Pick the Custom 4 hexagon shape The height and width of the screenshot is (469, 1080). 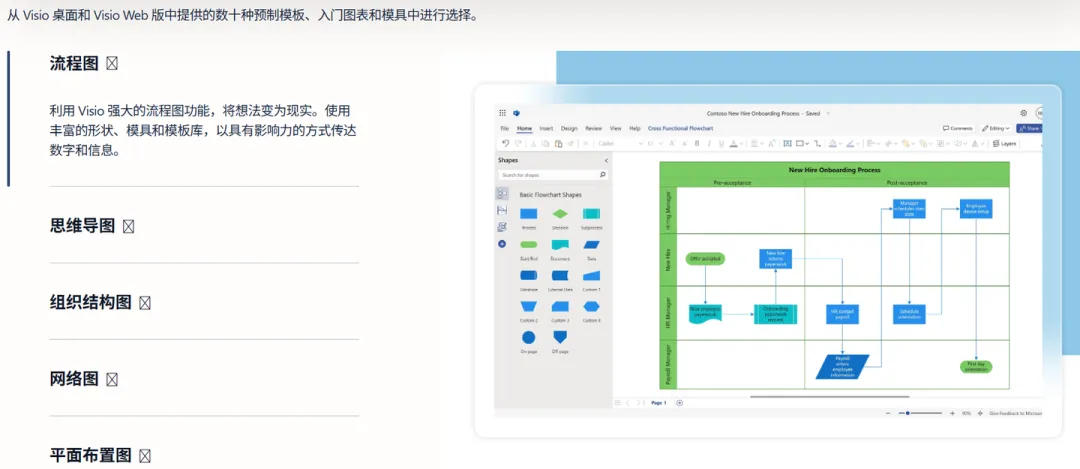coord(591,306)
